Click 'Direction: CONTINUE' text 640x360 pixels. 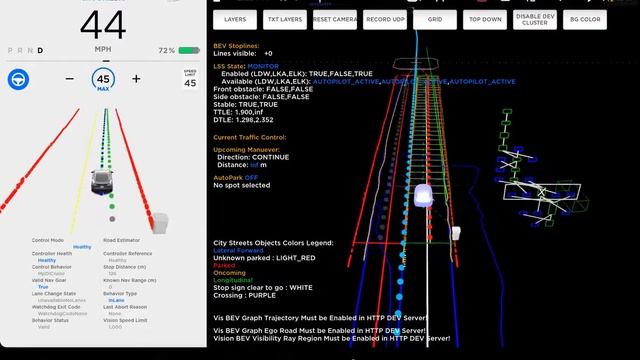pos(253,158)
